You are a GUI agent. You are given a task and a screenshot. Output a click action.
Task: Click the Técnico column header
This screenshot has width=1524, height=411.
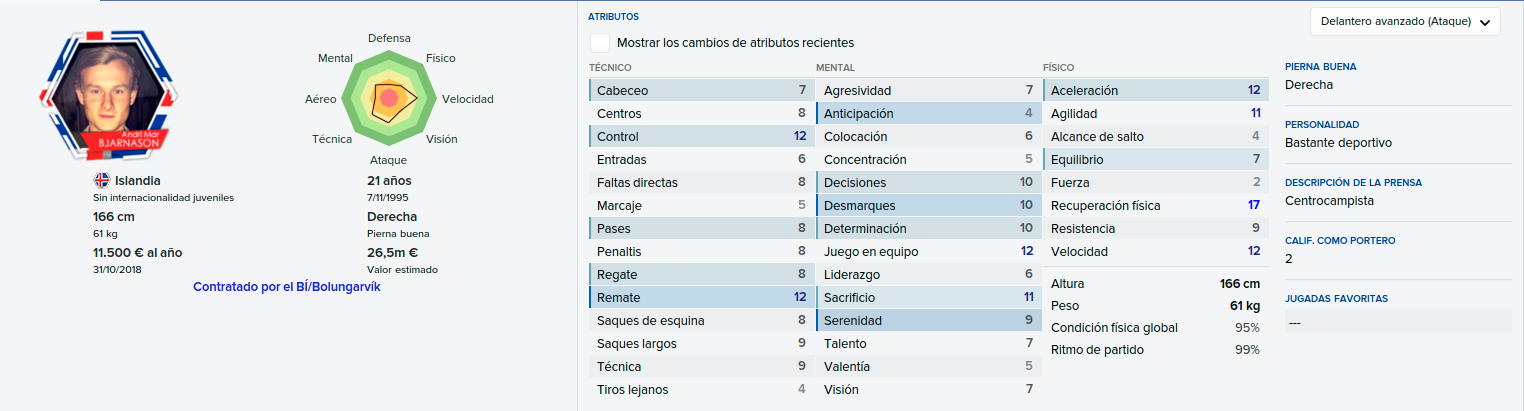(x=610, y=67)
